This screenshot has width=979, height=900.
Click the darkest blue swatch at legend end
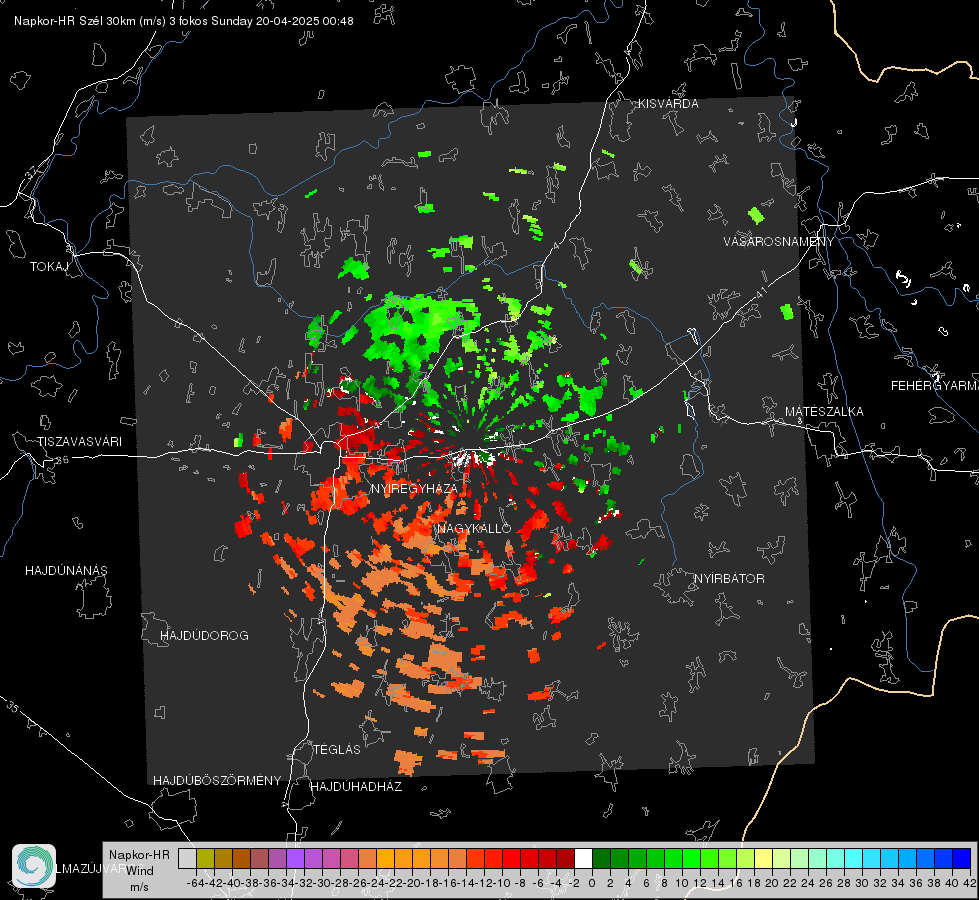click(962, 859)
